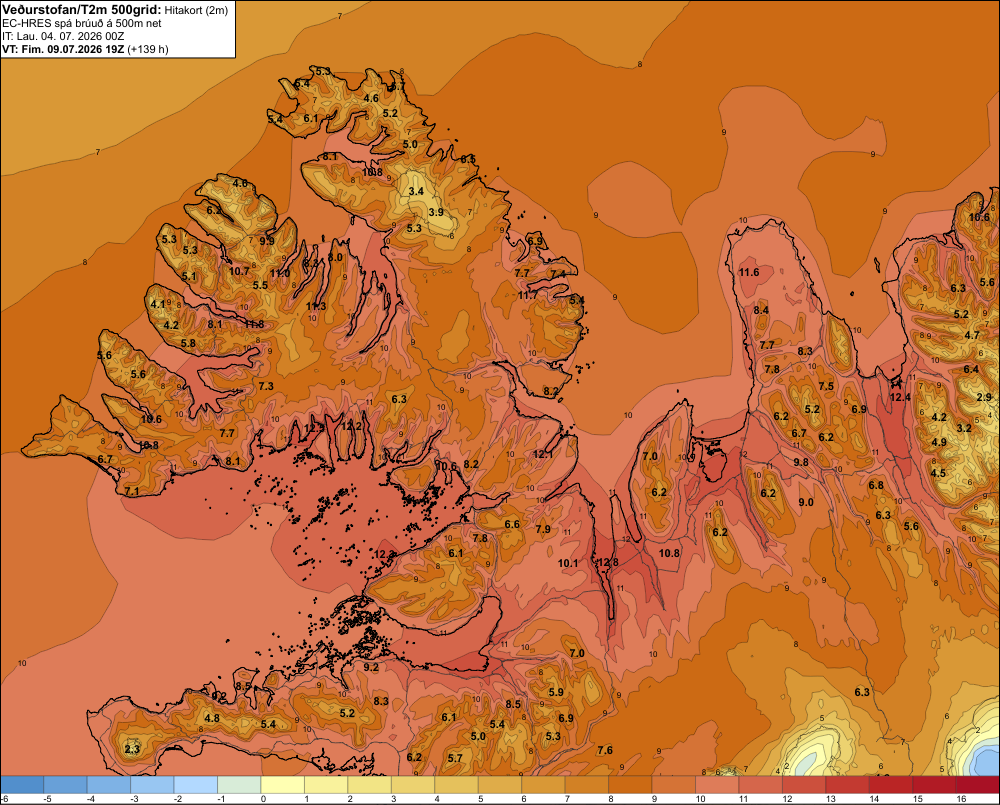Click the 10.1 temperature label

coord(568,563)
